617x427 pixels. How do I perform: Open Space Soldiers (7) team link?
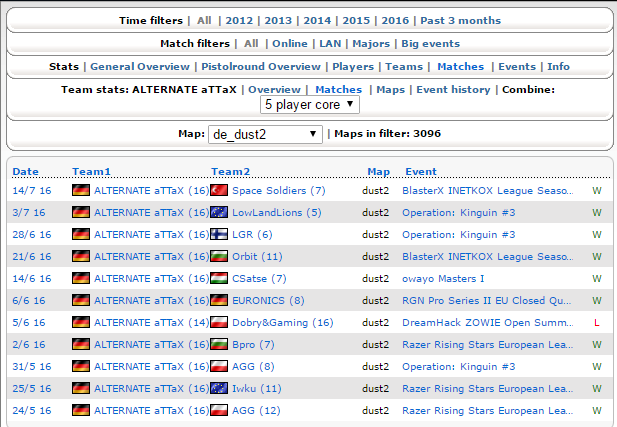279,190
